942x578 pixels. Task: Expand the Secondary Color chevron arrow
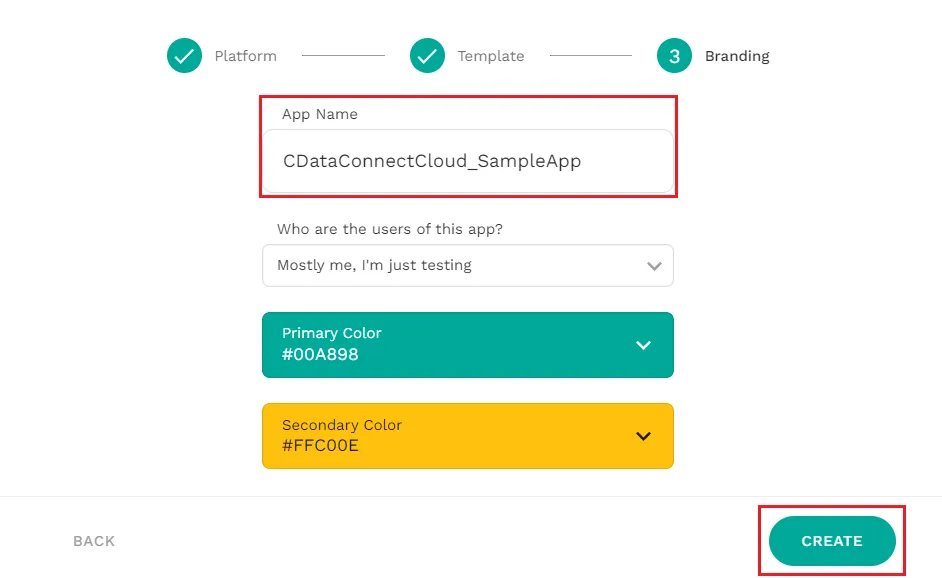pos(643,436)
